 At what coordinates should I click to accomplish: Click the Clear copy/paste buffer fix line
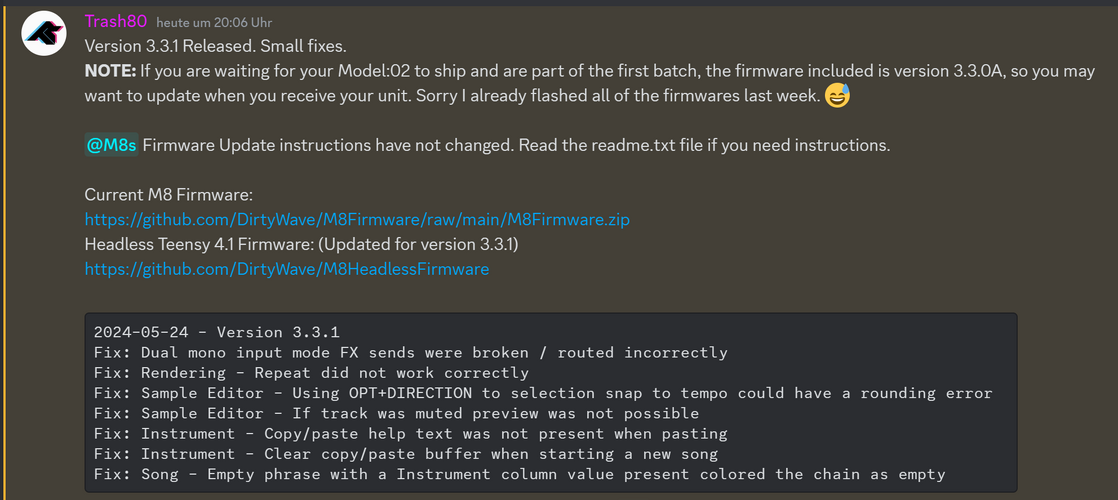pos(406,454)
